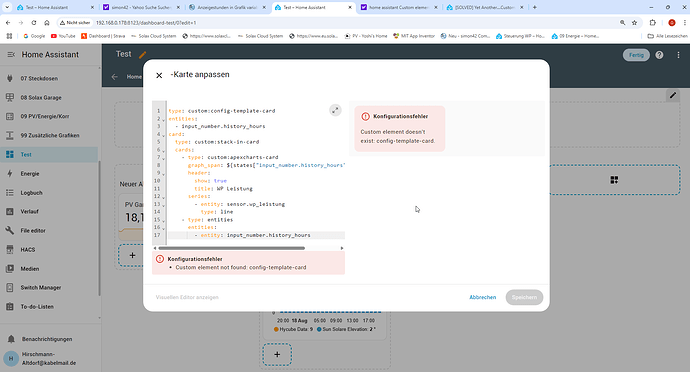The height and width of the screenshot is (372, 690).
Task: Open the Hirschmann user profile avatar
Action: pyautogui.click(x=11, y=358)
